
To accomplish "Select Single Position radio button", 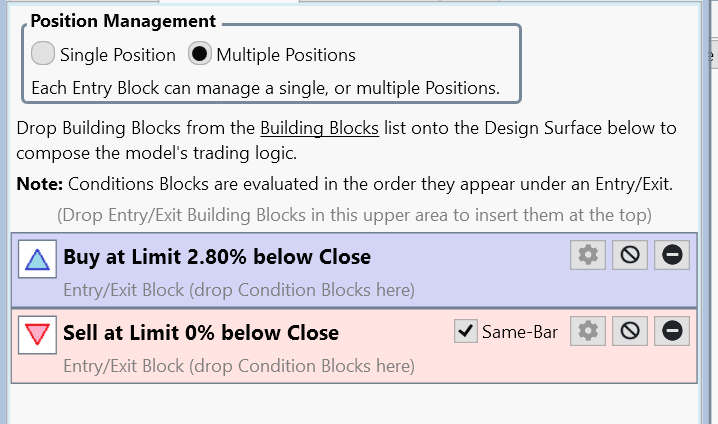I will [43, 54].
